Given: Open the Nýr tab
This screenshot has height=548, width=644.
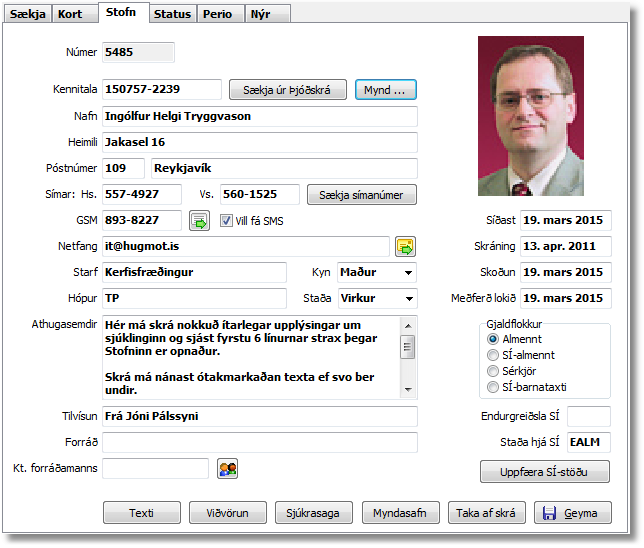Looking at the screenshot, I should 268,14.
